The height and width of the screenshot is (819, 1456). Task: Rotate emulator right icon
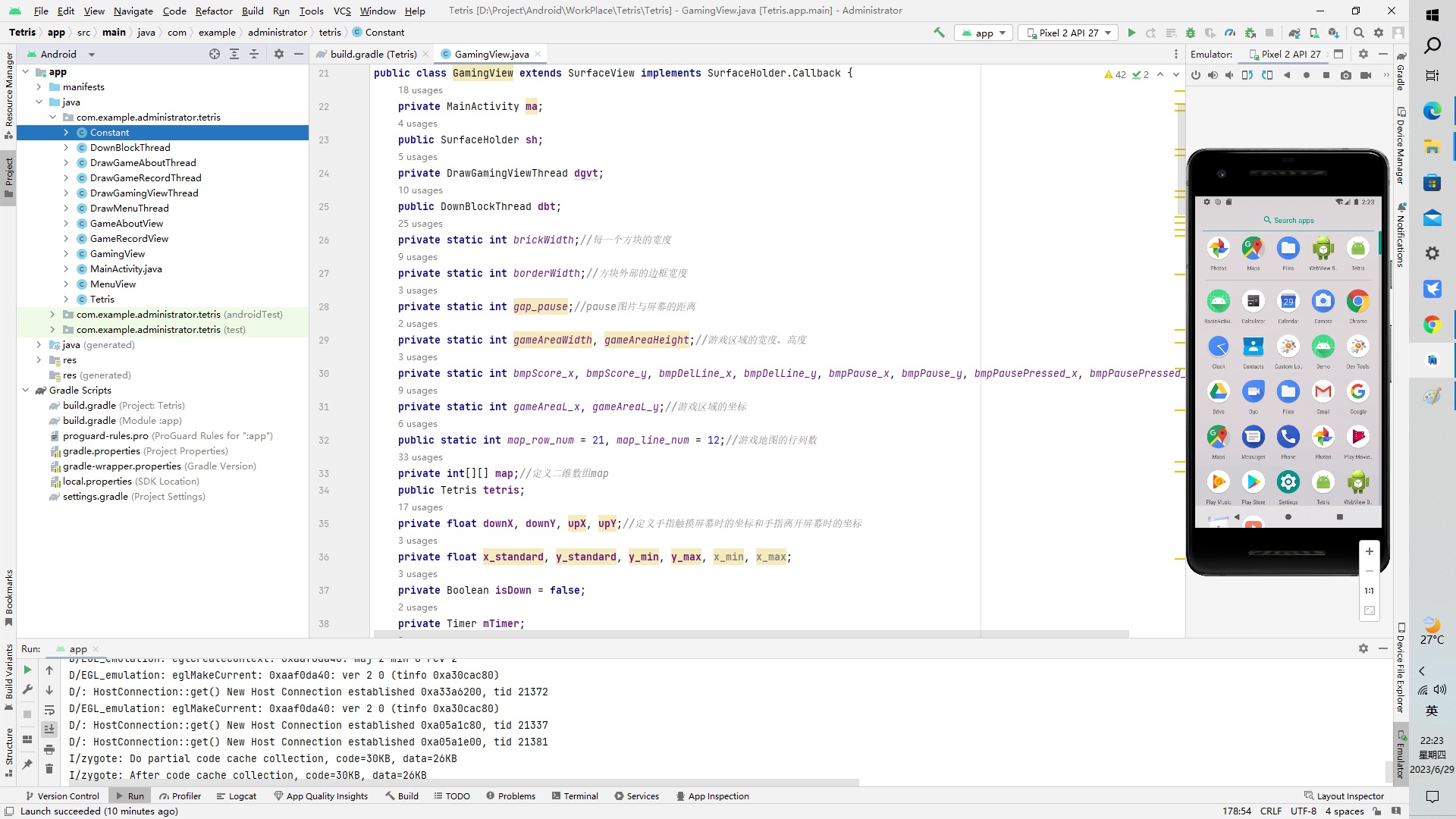(x=1267, y=75)
